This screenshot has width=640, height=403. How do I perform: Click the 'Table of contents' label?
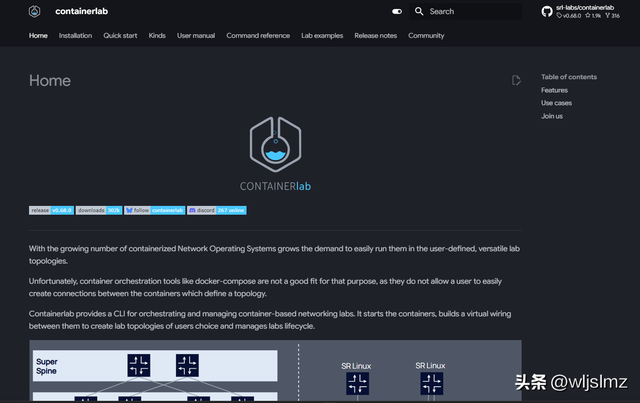point(569,77)
